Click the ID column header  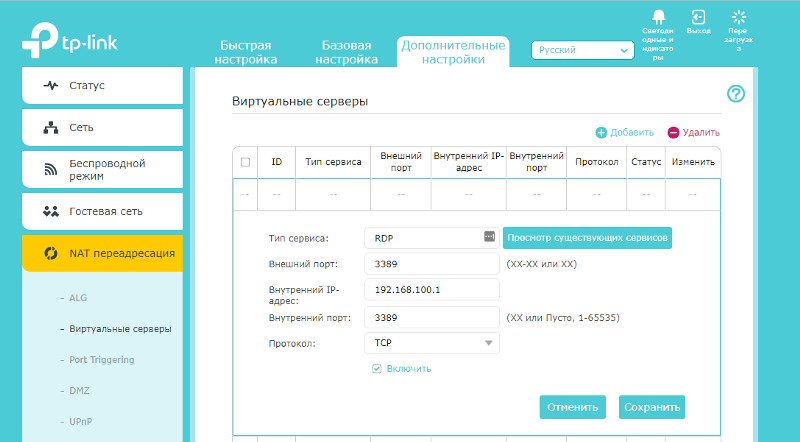click(x=277, y=162)
